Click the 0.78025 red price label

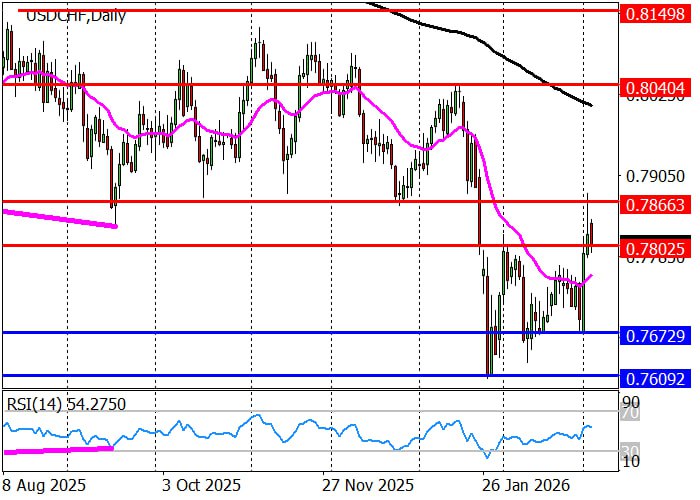coord(654,246)
